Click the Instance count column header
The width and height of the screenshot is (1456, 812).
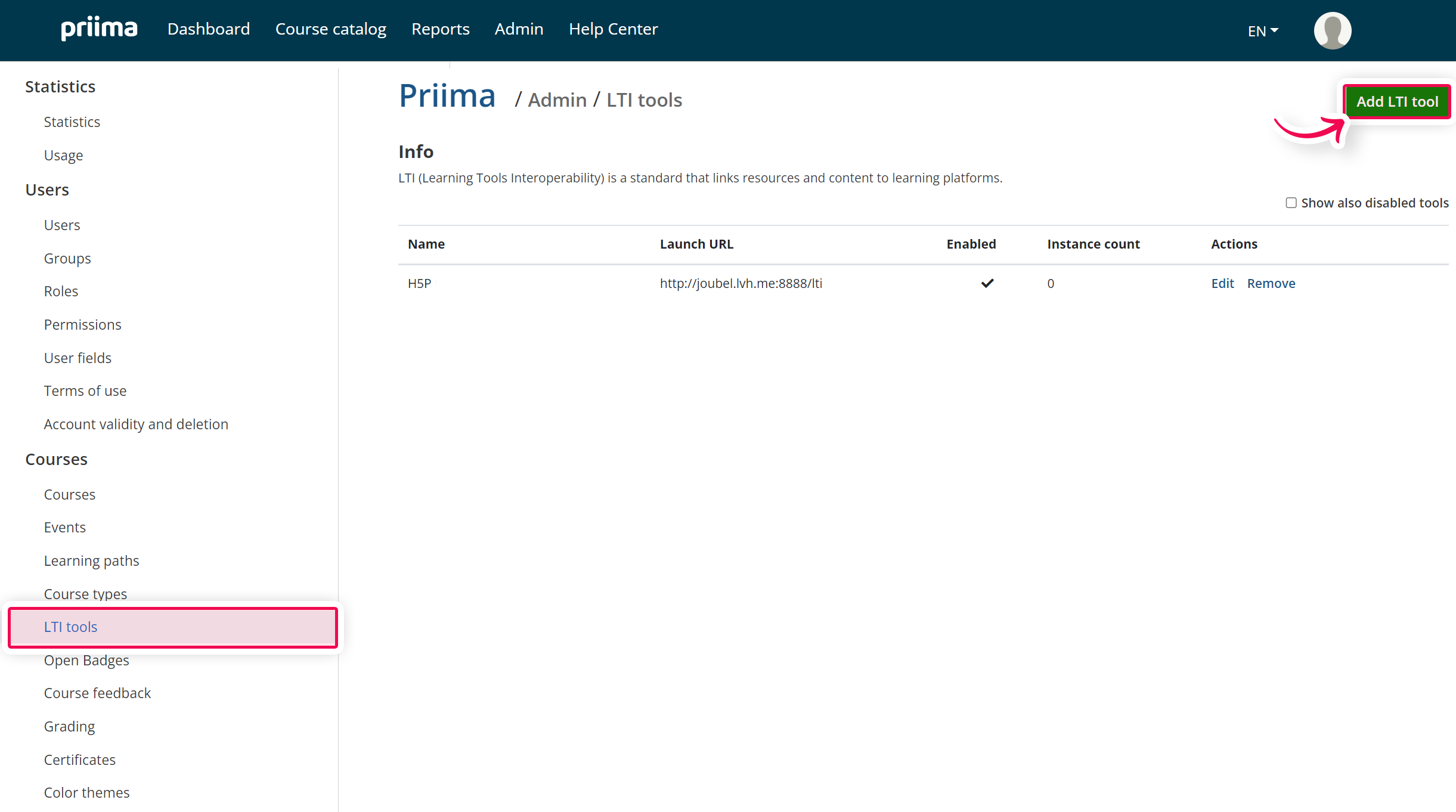1093,244
